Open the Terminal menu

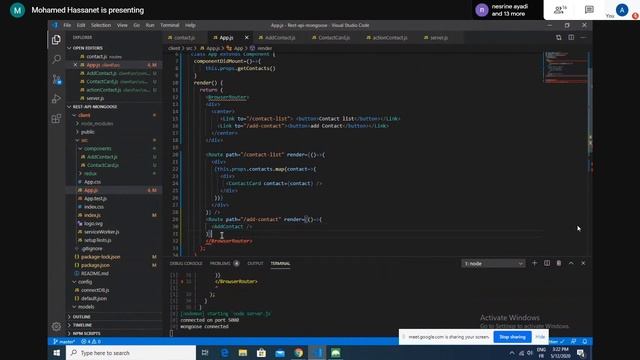[169, 25]
